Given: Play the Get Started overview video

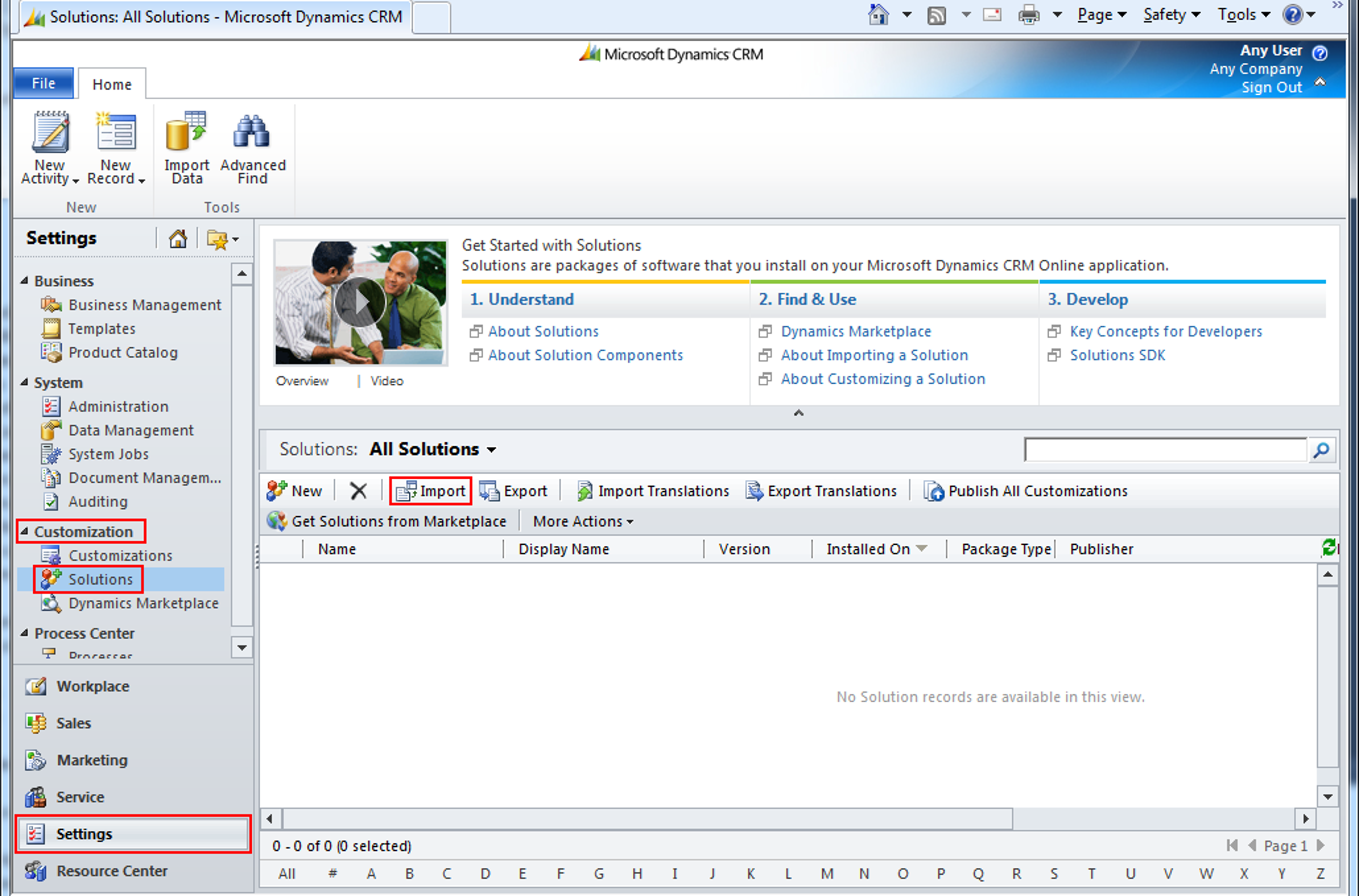Looking at the screenshot, I should tap(359, 302).
